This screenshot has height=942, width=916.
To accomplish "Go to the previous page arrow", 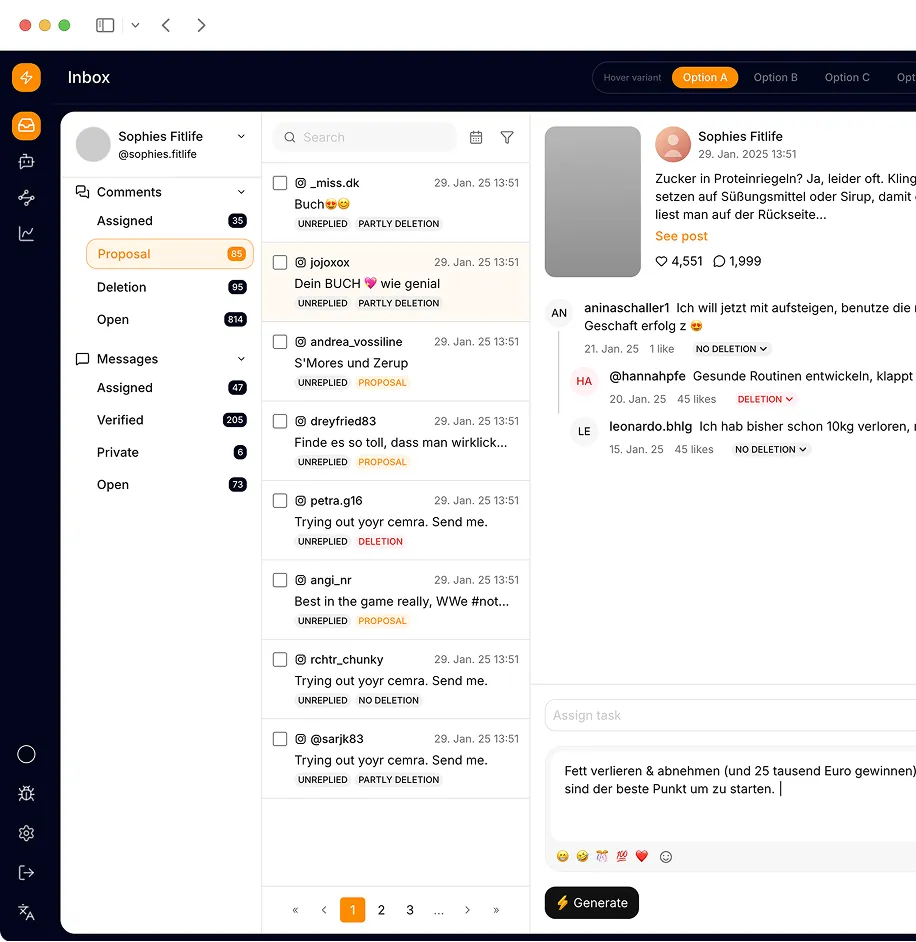I will (x=324, y=910).
